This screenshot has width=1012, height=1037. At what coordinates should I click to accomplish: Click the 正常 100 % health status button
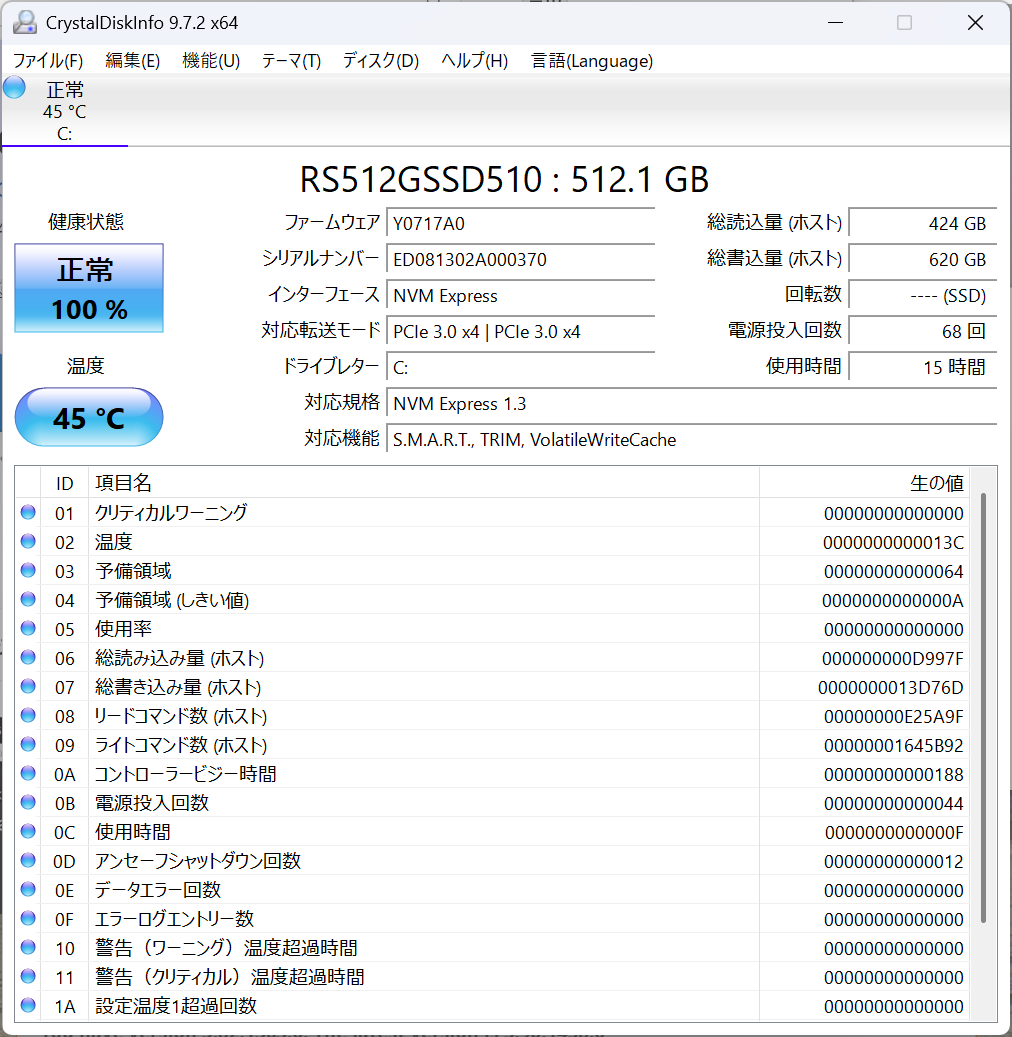[x=89, y=289]
